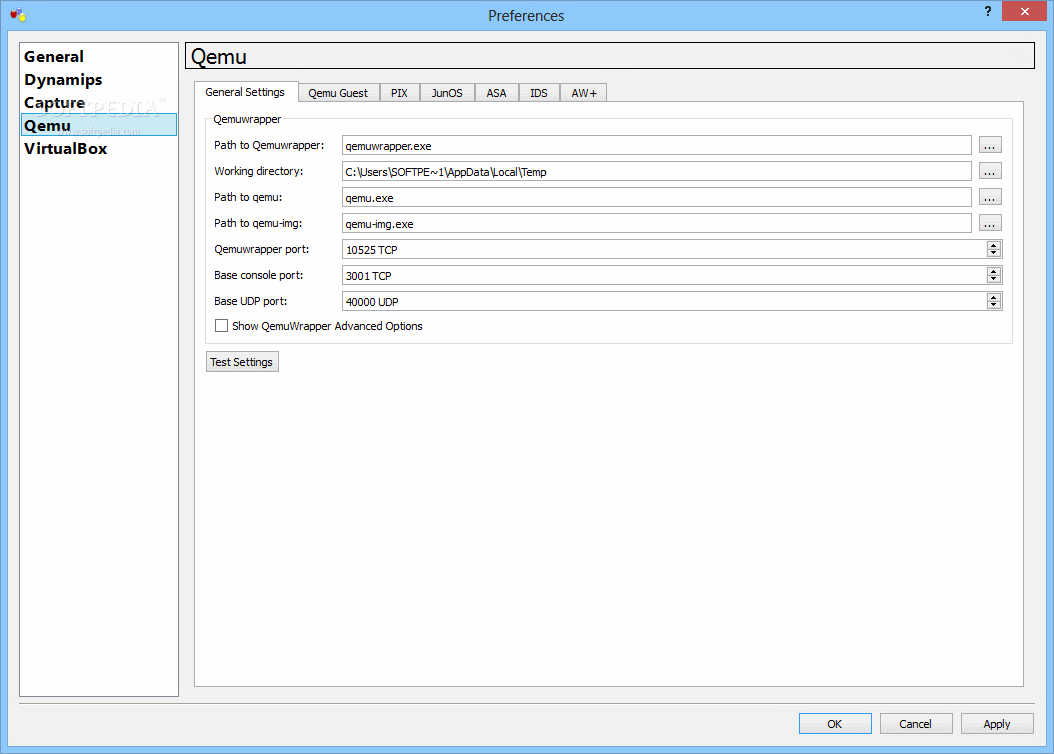The height and width of the screenshot is (754, 1054).
Task: Close the Preferences window
Action: tap(1024, 11)
